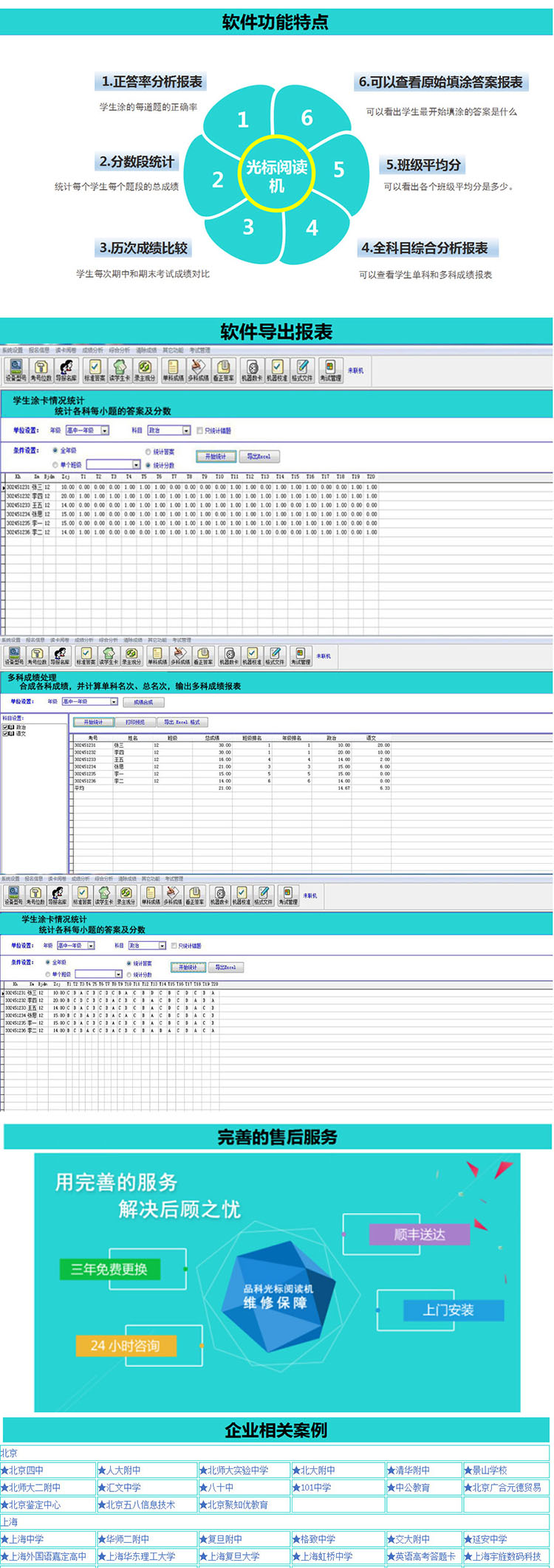Click 多科成绩 icon in the 多科成绩处理 window toolbar
The height and width of the screenshot is (1568, 554).
coord(180,656)
